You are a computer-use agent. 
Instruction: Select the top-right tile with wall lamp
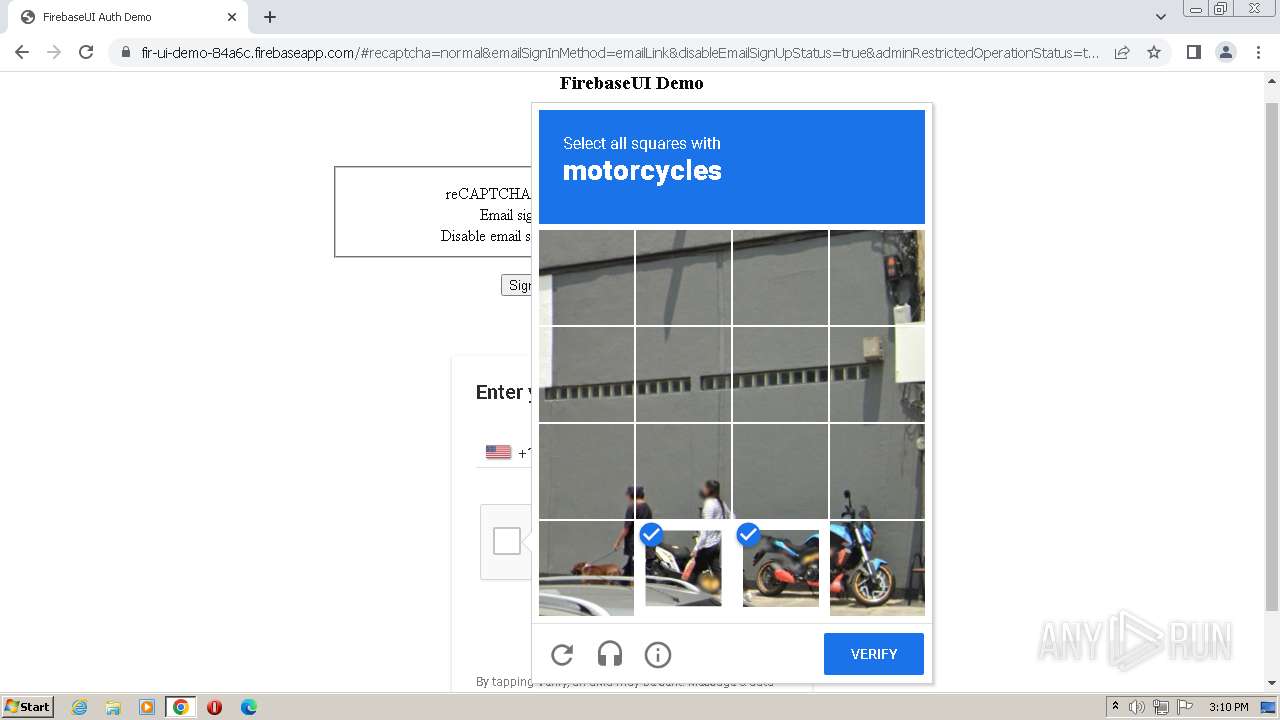(877, 277)
